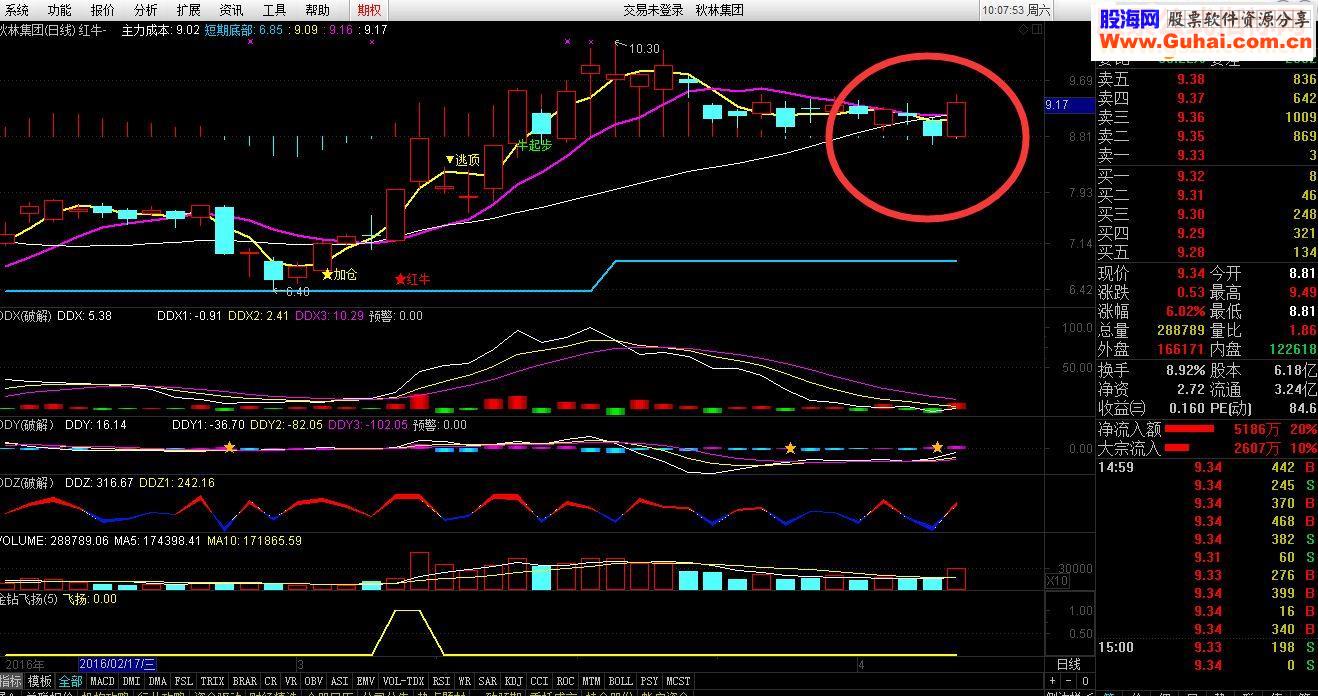
Task: Click the 期权 button
Action: click(369, 10)
